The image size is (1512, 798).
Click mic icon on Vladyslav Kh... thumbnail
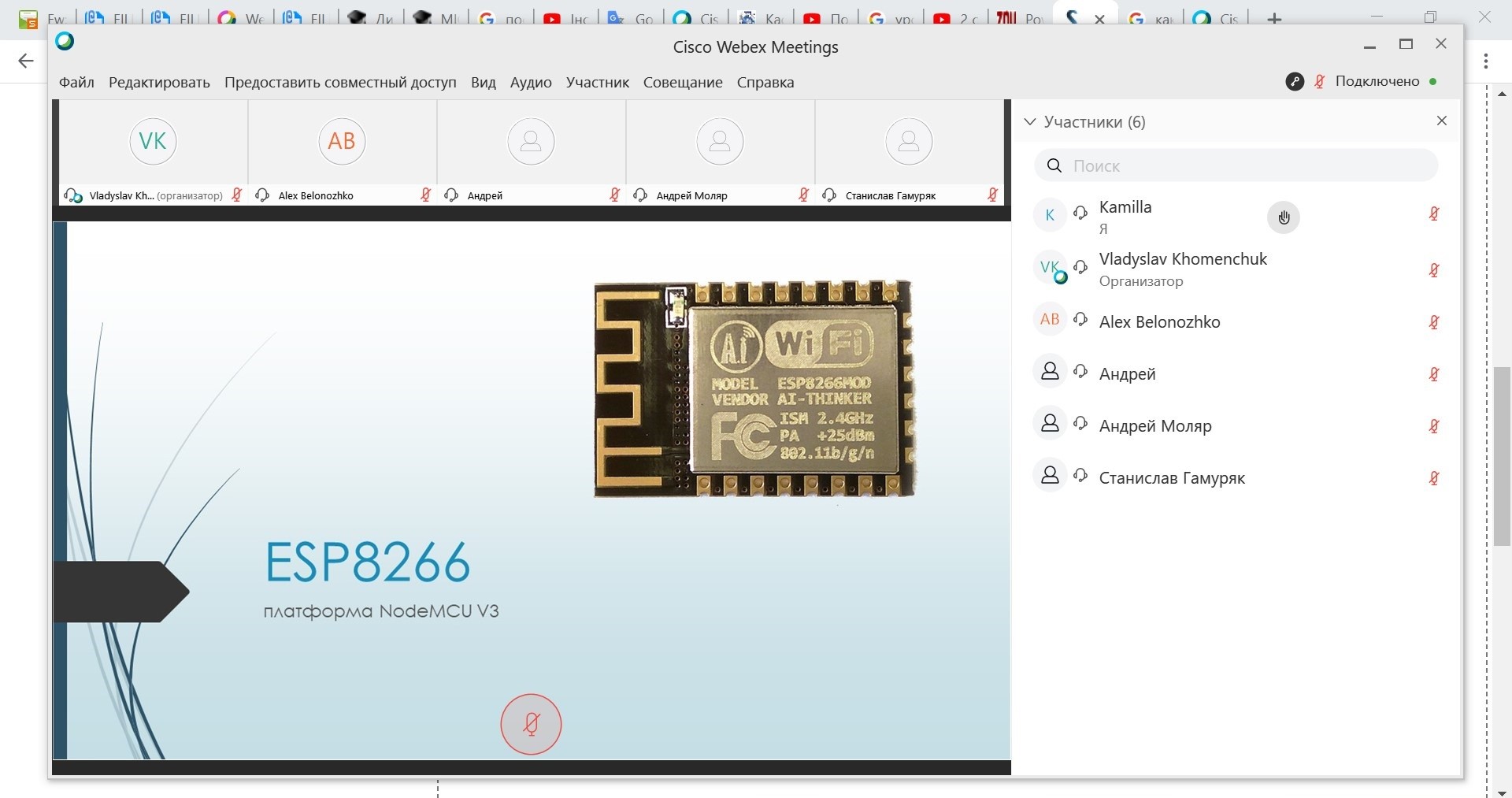point(236,195)
